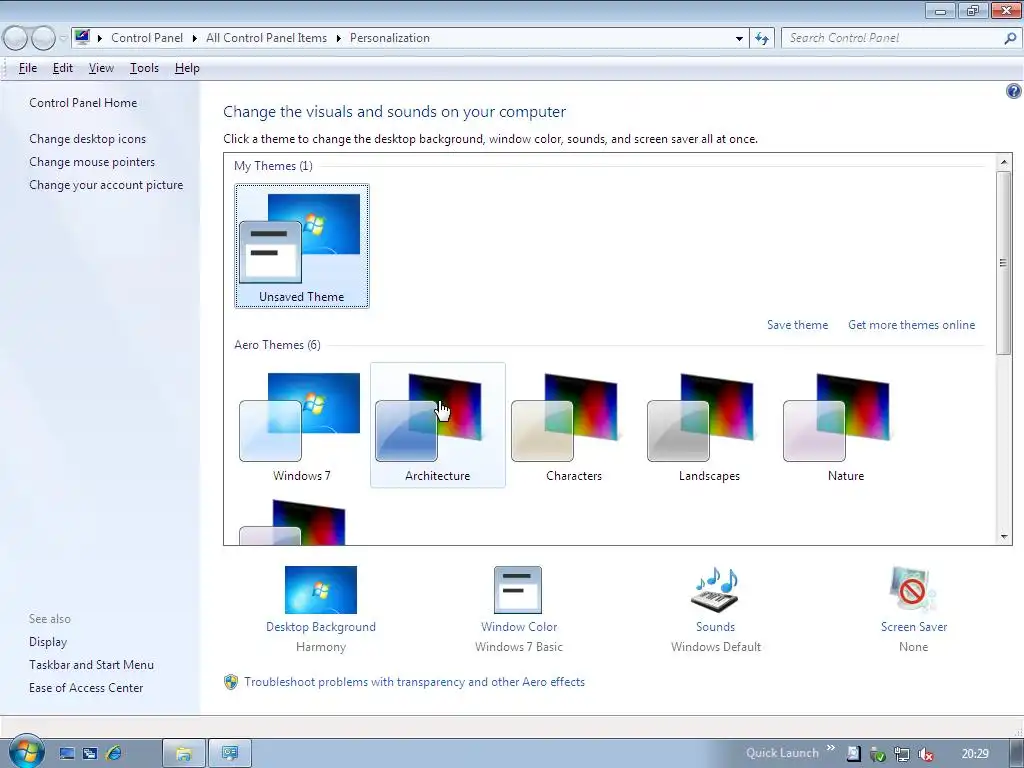Click the Save theme link
This screenshot has height=768, width=1024.
point(797,325)
